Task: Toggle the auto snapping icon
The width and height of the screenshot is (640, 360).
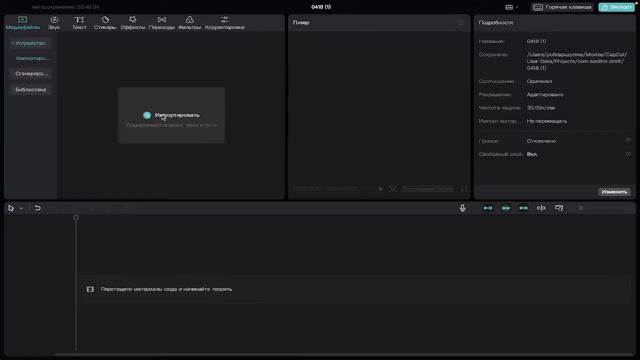Action: point(506,208)
